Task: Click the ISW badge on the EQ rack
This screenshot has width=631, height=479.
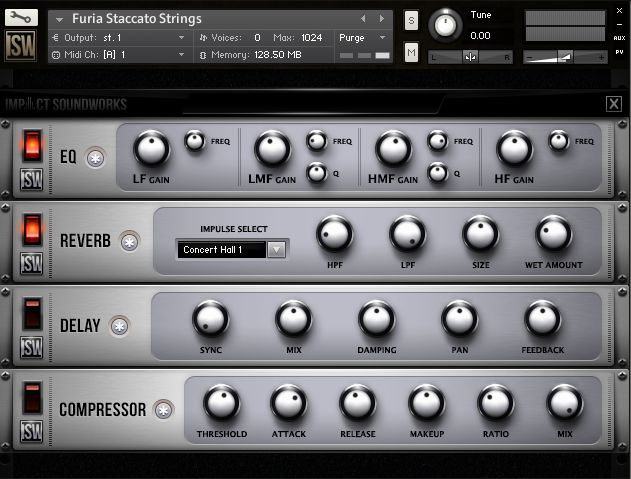Action: click(31, 179)
